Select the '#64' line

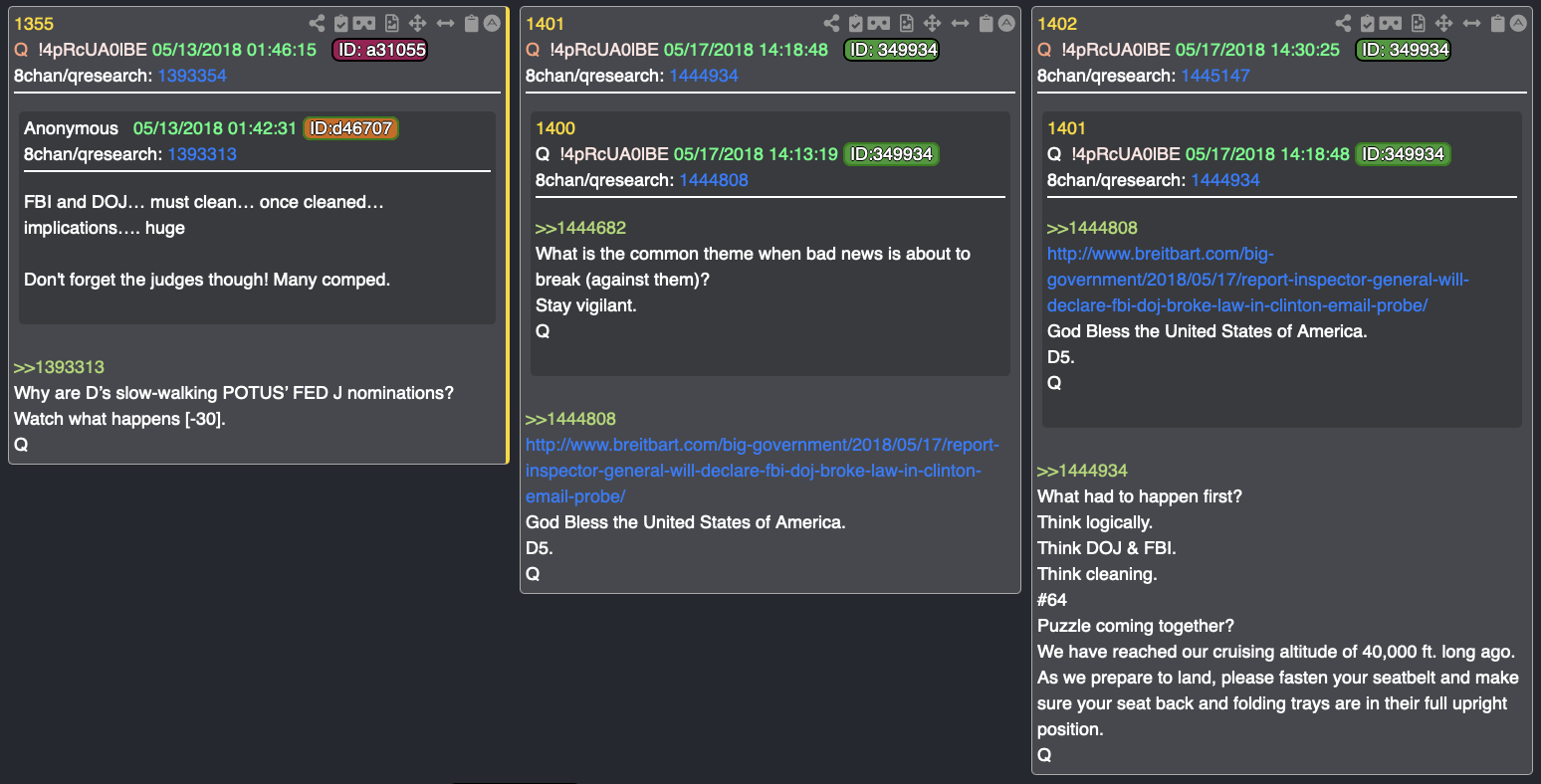tap(1052, 600)
